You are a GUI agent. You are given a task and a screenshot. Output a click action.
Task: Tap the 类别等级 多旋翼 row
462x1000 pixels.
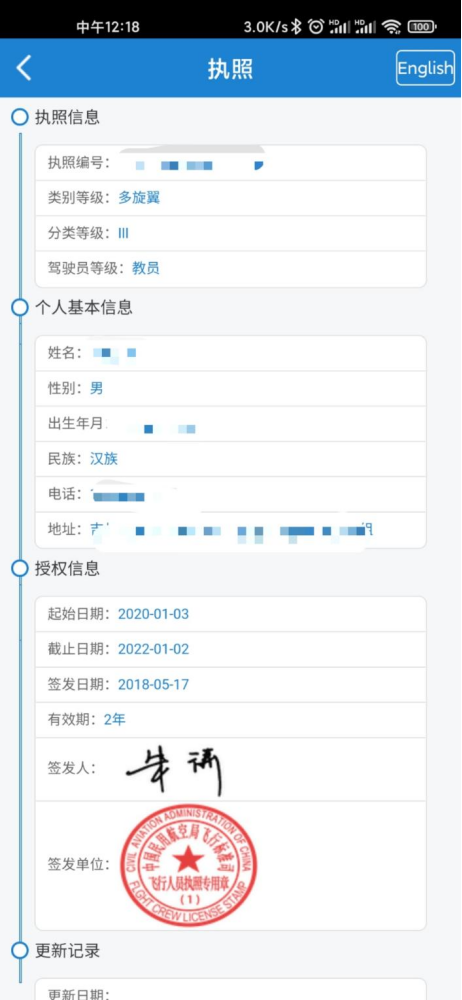pos(230,198)
